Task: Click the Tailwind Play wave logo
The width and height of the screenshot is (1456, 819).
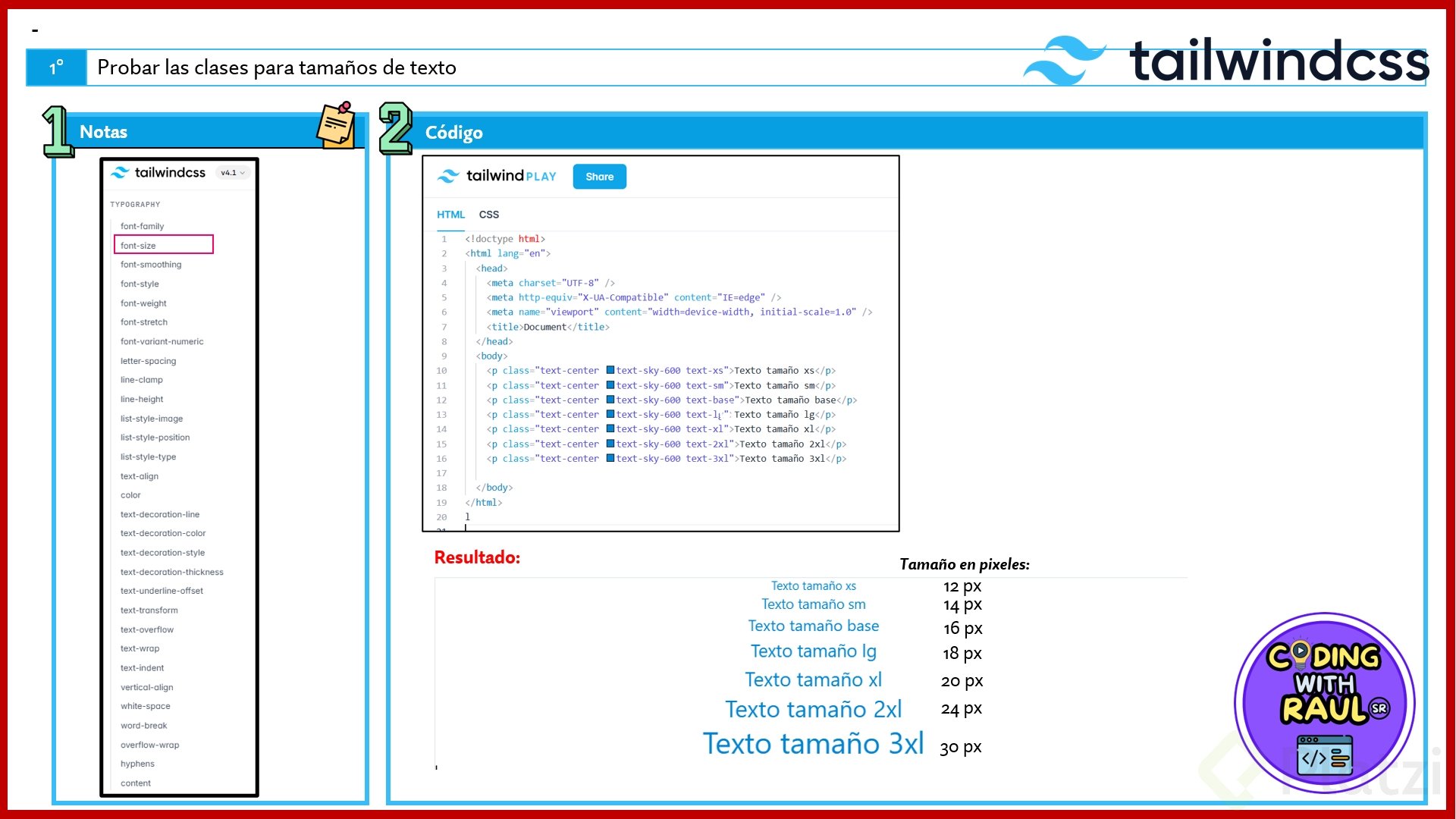Action: [x=448, y=176]
